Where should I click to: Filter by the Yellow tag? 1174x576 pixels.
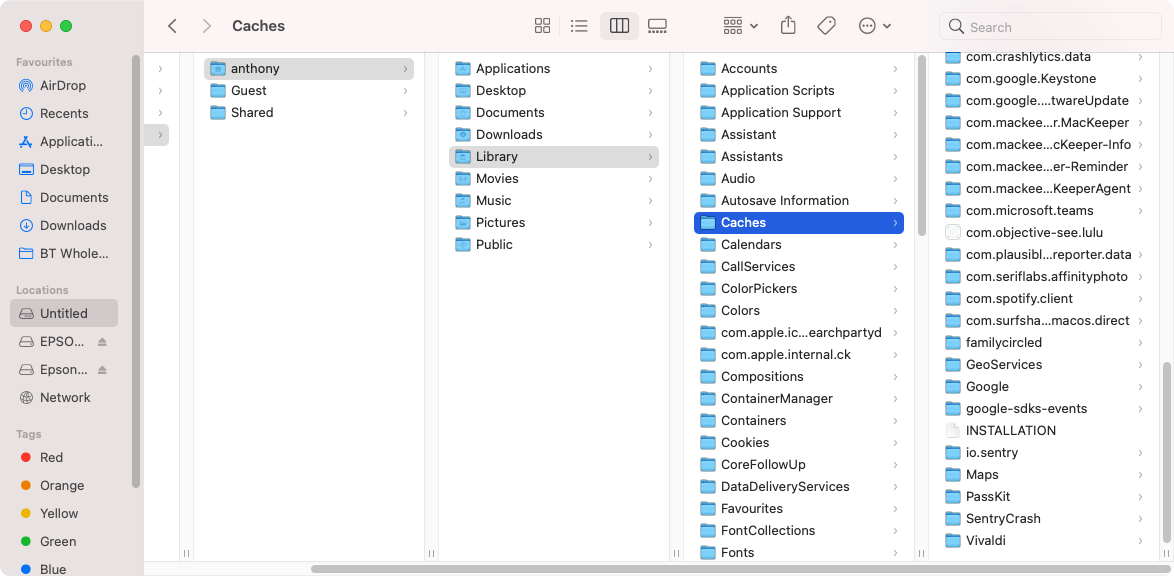(64, 514)
